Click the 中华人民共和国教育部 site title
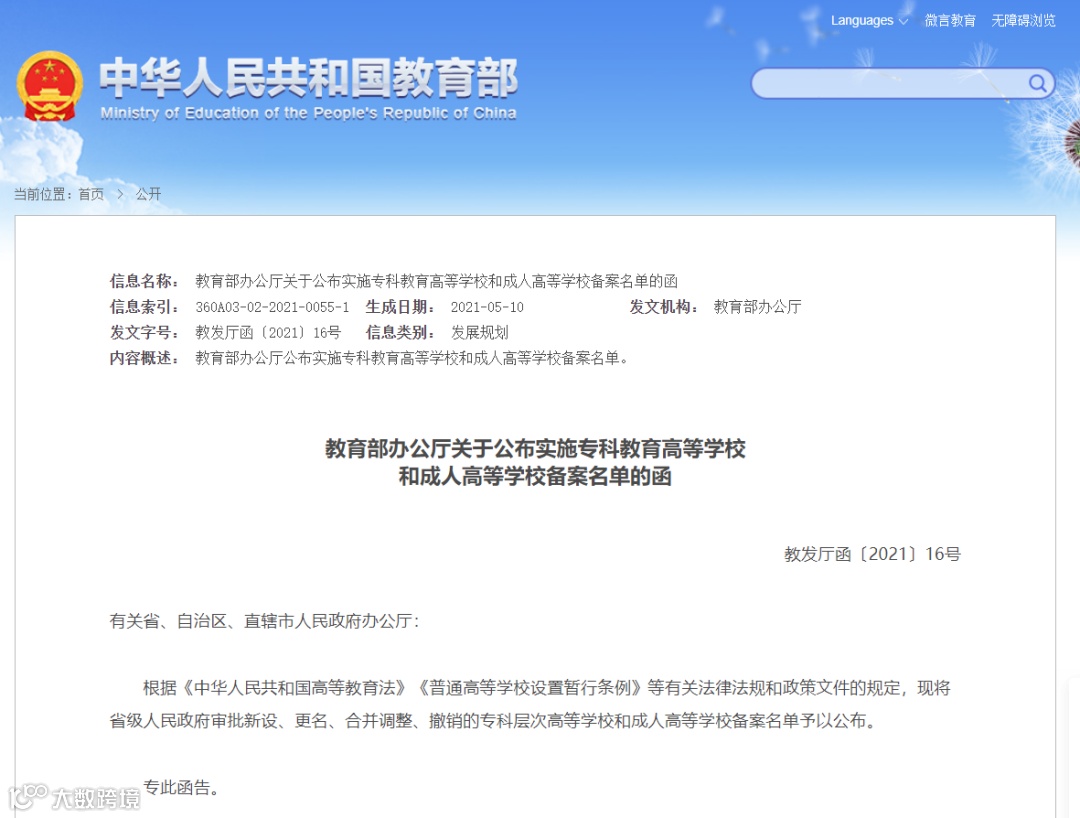Screen dimensions: 1080x818 pos(309,78)
